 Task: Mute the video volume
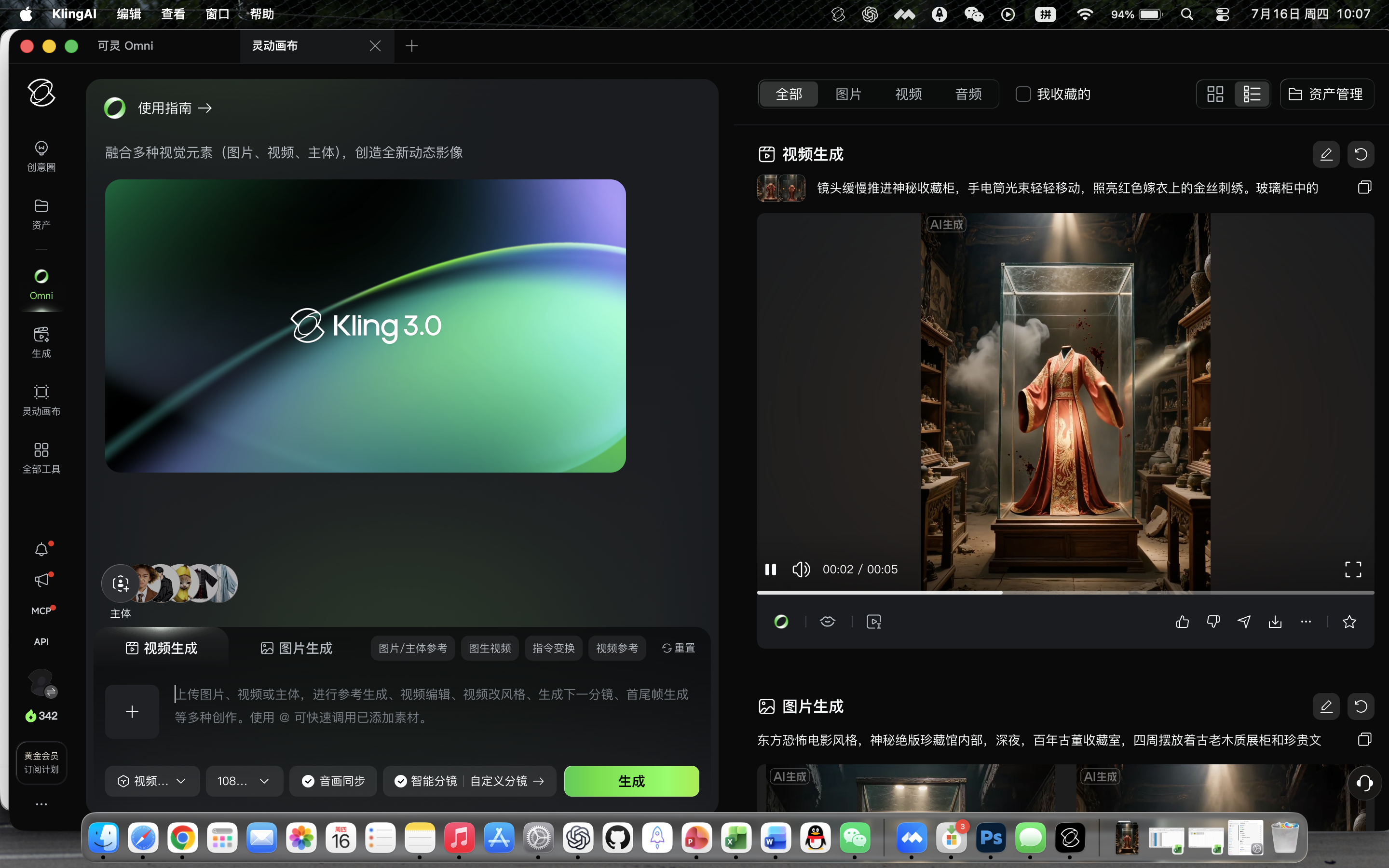(x=801, y=569)
